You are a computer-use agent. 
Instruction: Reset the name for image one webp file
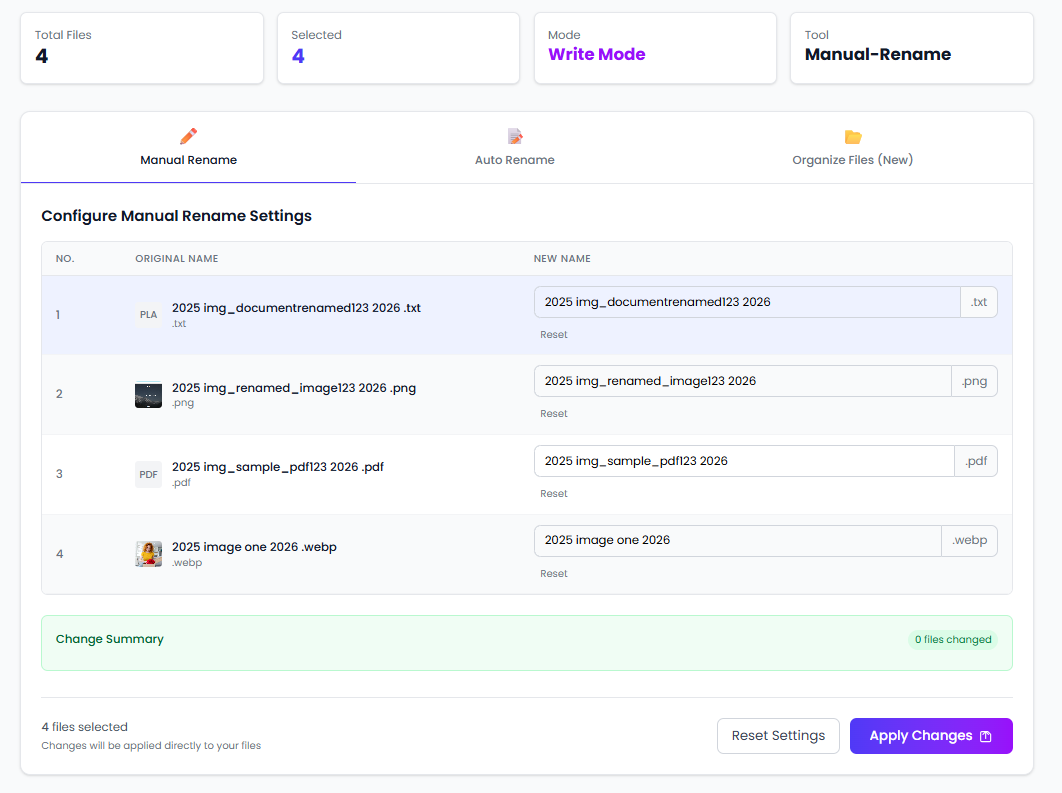[x=553, y=573]
